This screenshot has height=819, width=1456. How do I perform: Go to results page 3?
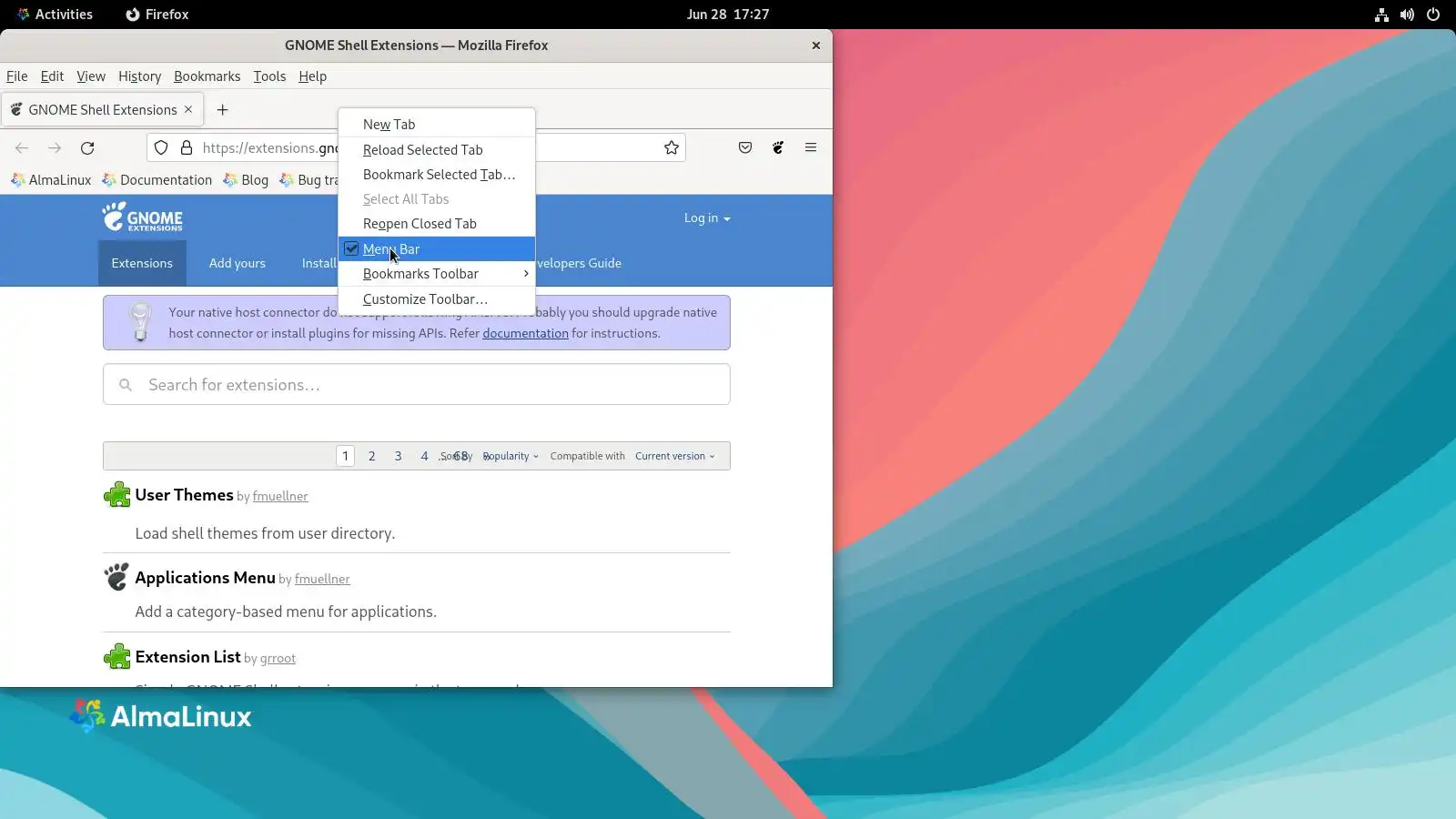coord(398,456)
